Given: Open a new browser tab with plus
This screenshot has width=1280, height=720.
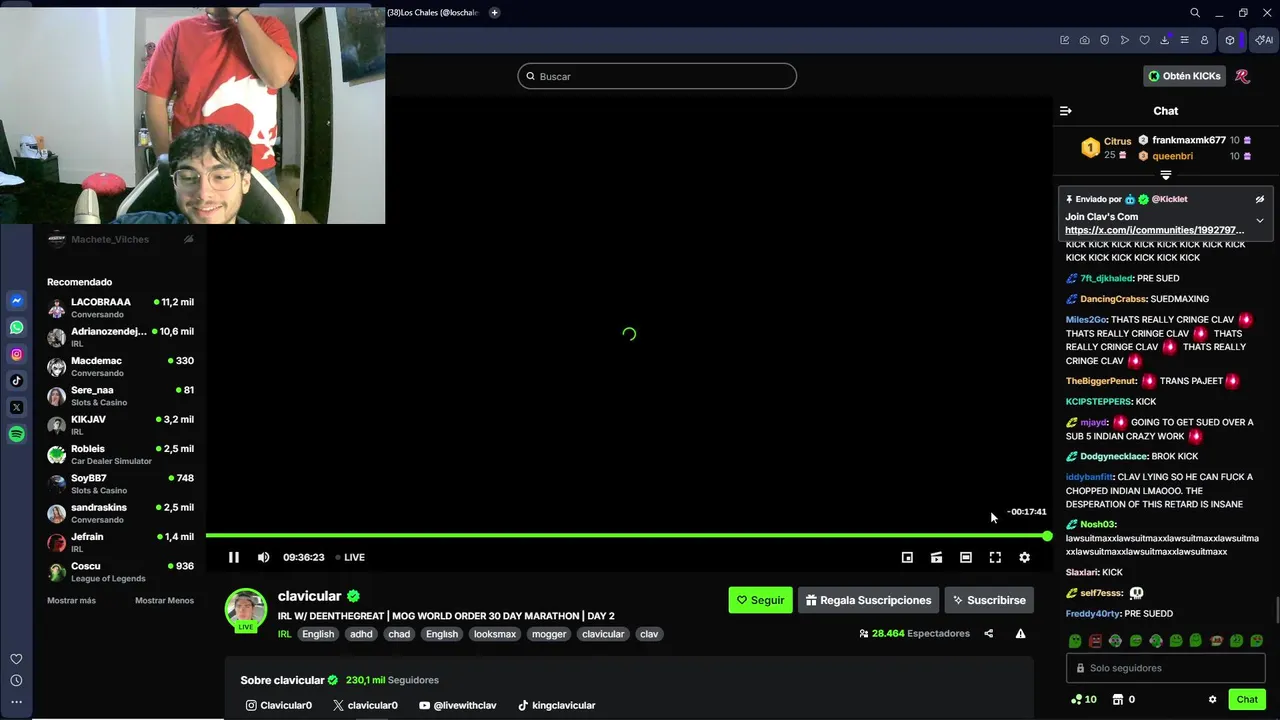Looking at the screenshot, I should pos(495,13).
